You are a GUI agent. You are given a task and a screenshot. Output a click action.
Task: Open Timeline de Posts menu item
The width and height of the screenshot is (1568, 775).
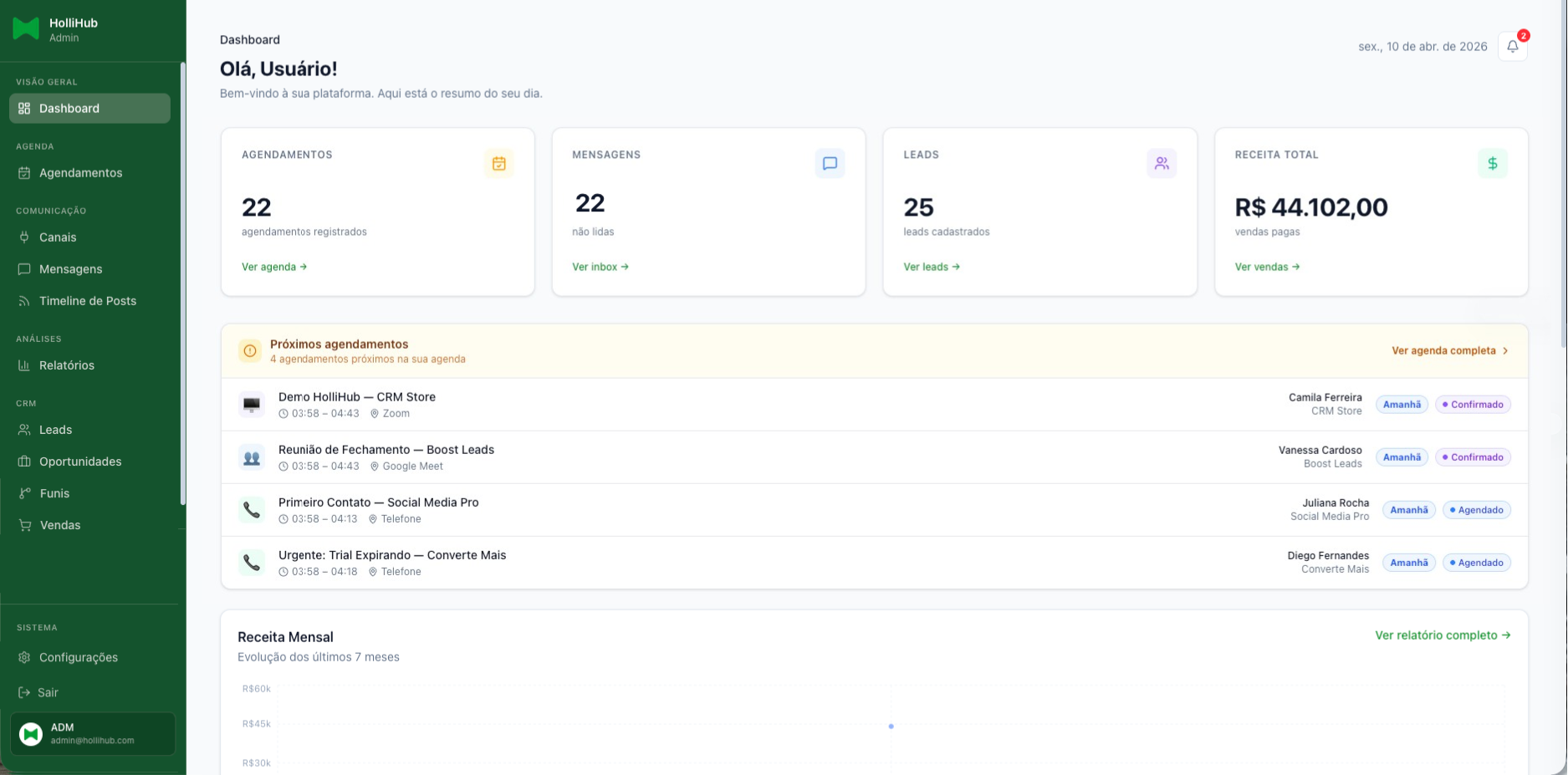(87, 301)
